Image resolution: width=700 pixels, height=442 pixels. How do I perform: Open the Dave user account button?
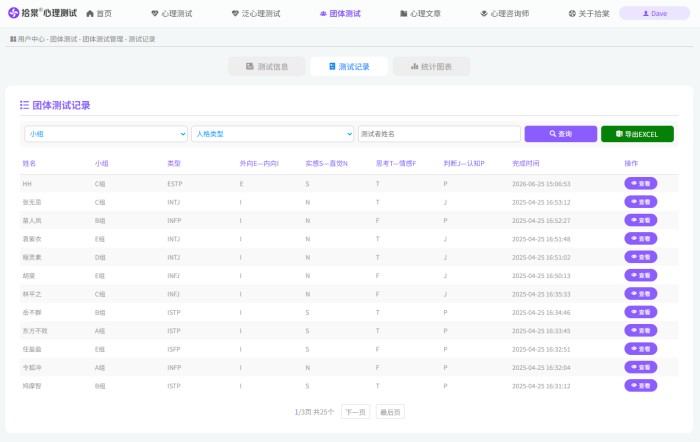[x=654, y=13]
